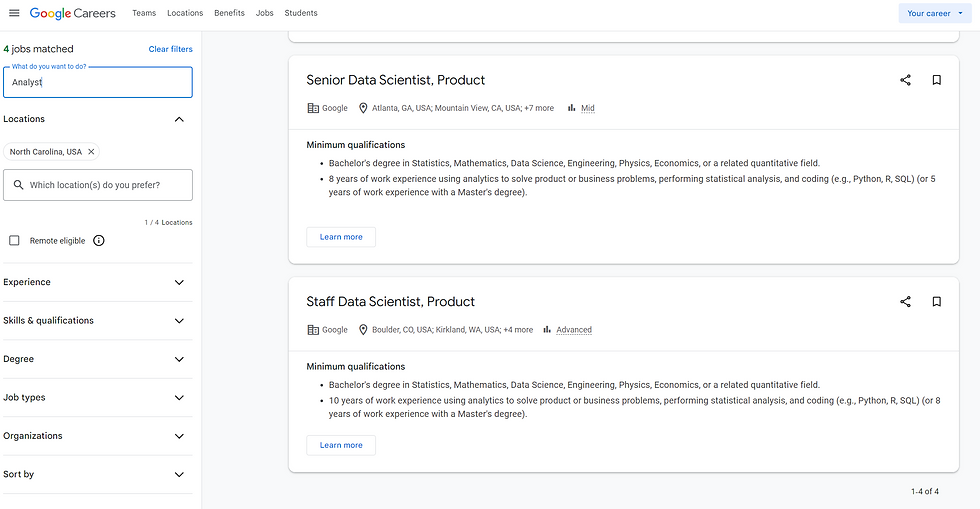This screenshot has width=980, height=509.
Task: Click Learn more for Senior Data Scientist
Action: click(341, 237)
